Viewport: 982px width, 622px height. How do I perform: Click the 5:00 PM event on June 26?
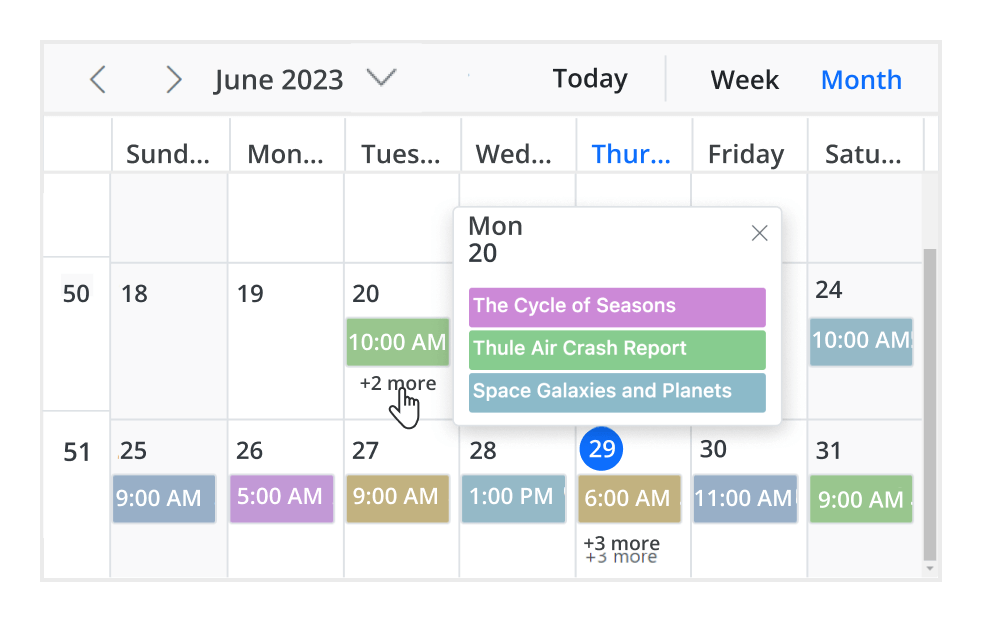281,498
